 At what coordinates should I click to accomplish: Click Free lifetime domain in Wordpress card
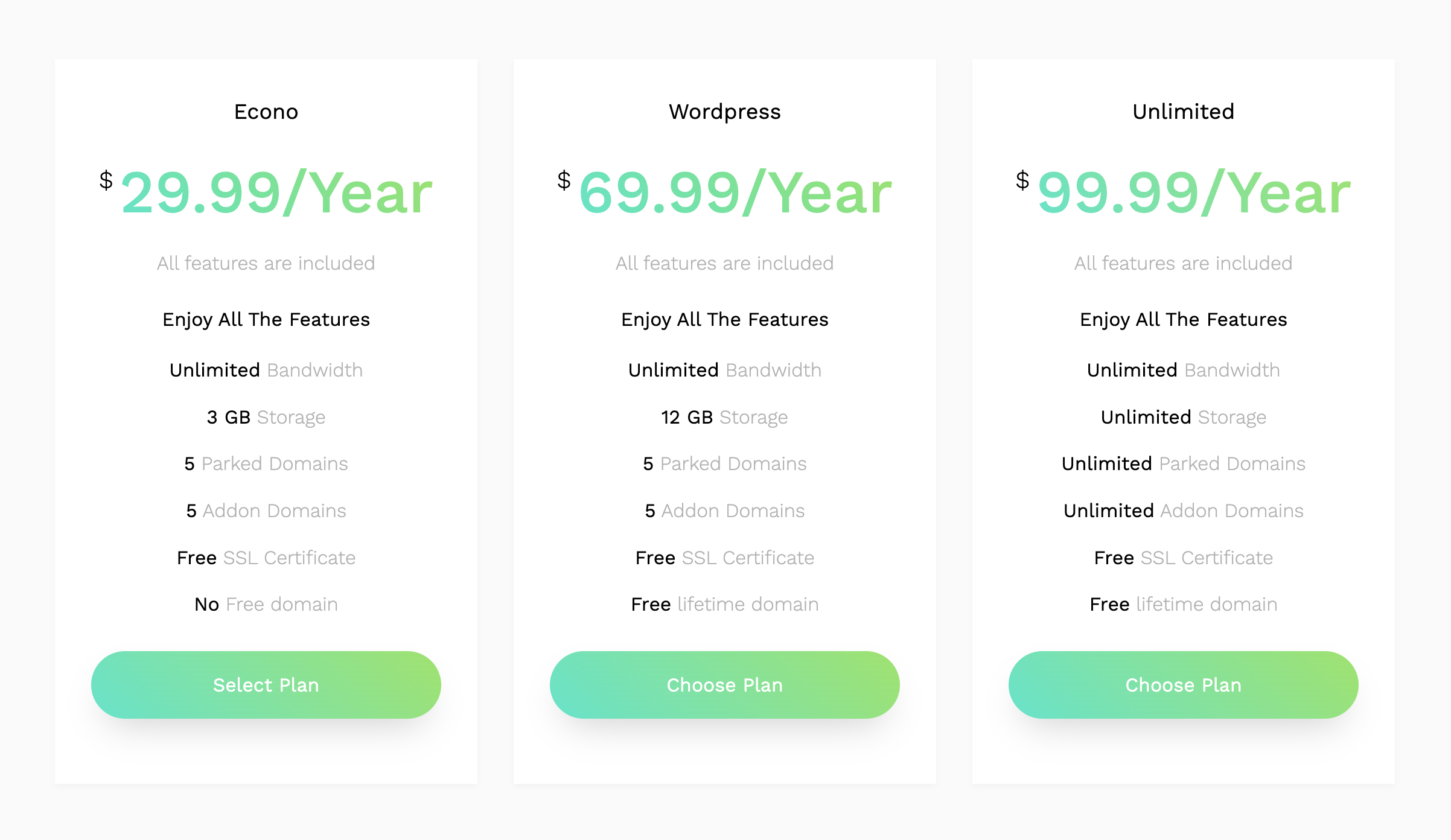pos(724,604)
